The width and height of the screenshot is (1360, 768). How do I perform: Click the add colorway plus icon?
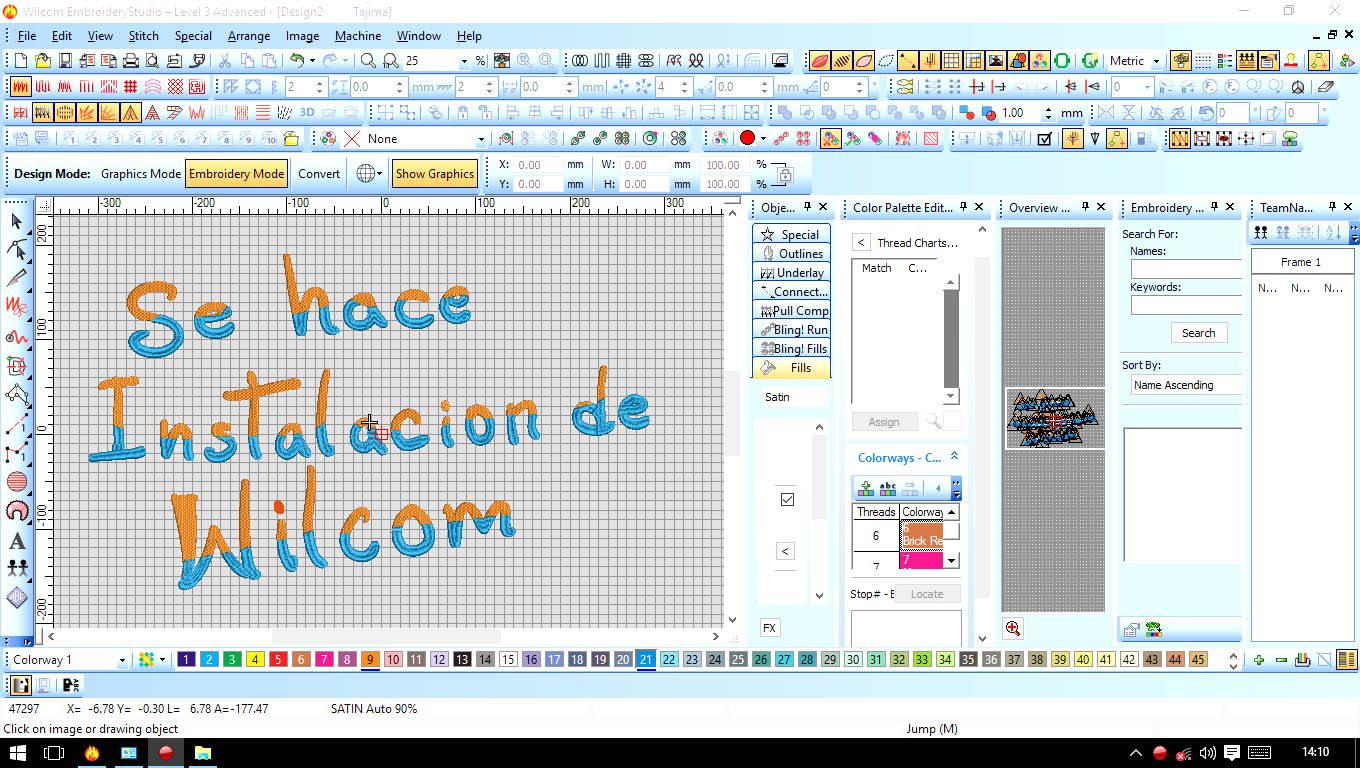[866, 489]
